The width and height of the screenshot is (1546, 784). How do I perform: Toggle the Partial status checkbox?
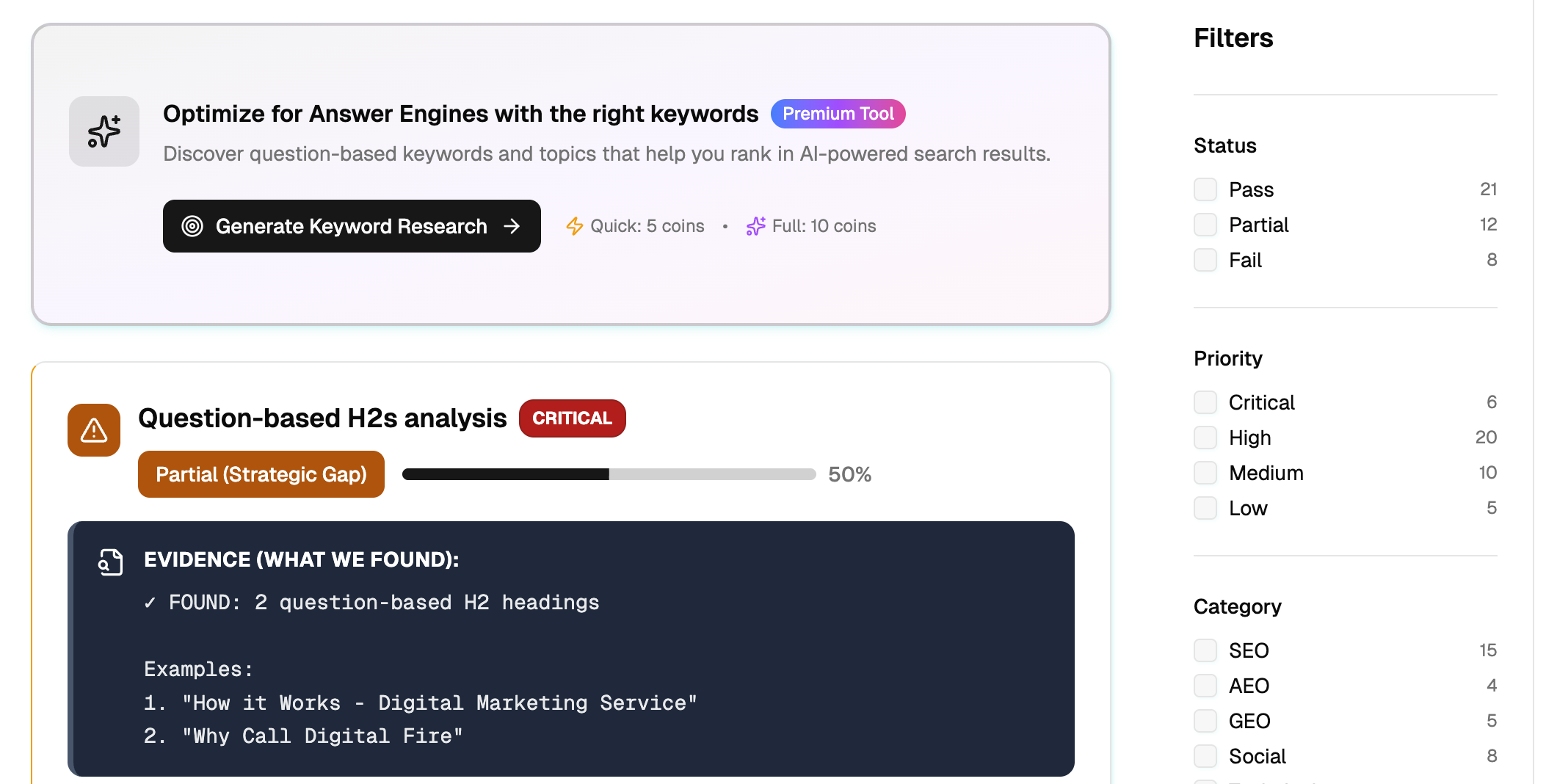click(1205, 225)
